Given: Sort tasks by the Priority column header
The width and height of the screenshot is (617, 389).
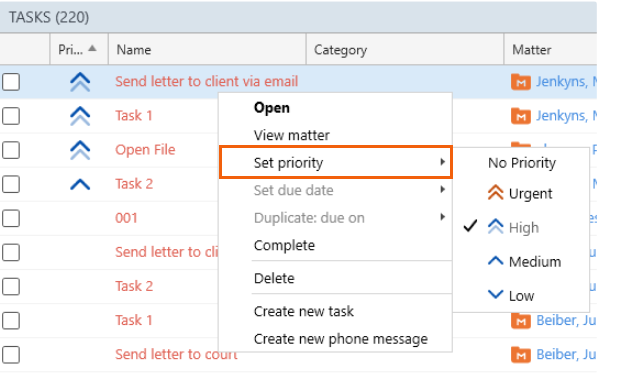Looking at the screenshot, I should tap(78, 50).
